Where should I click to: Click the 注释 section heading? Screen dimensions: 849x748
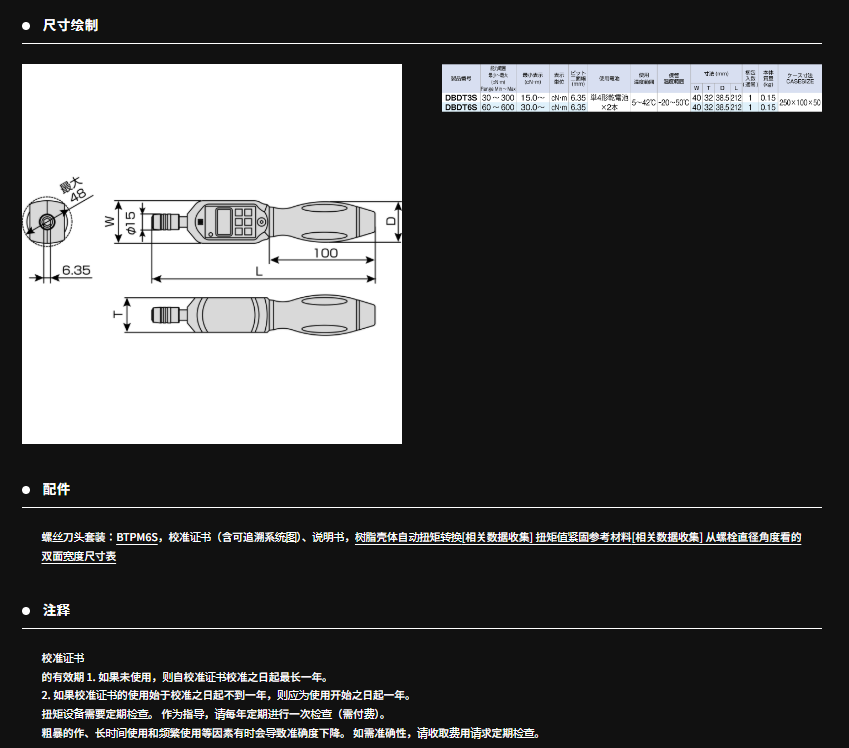[x=56, y=610]
